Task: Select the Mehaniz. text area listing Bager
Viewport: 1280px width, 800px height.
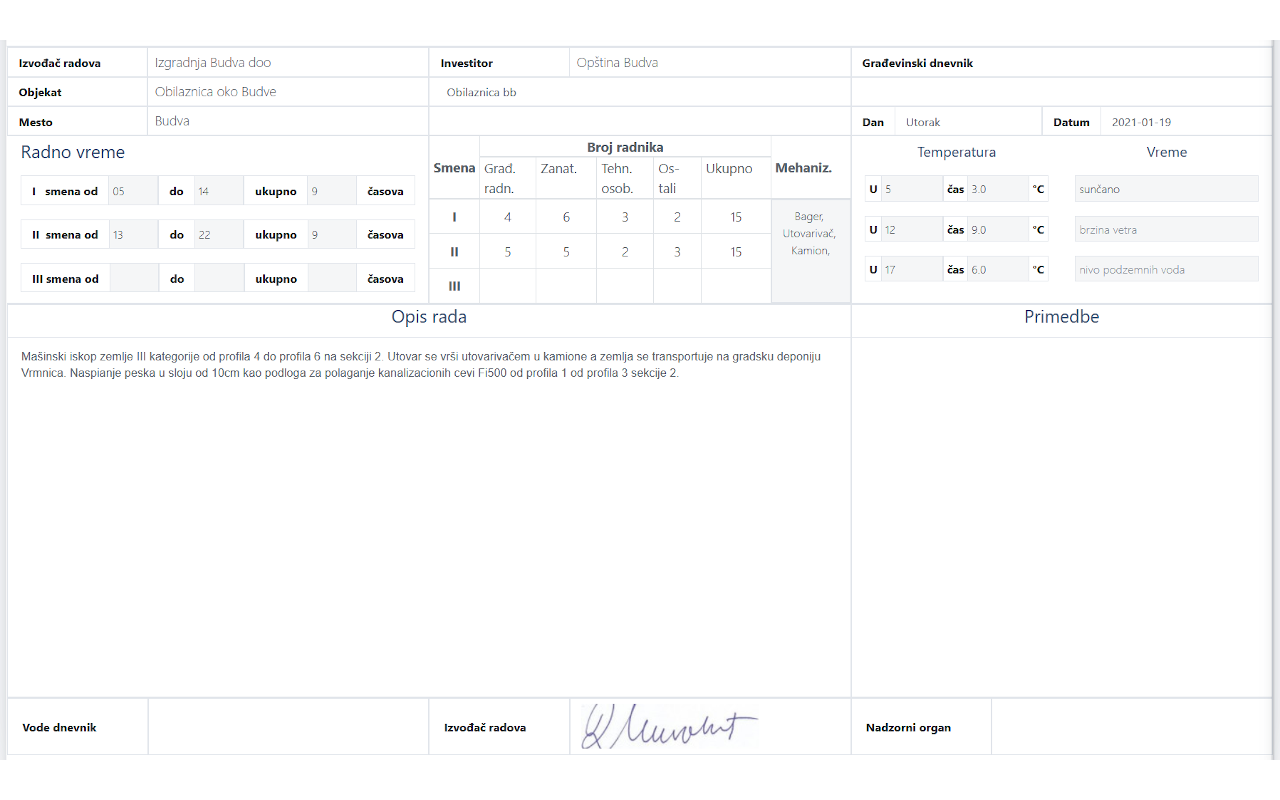Action: click(x=810, y=250)
